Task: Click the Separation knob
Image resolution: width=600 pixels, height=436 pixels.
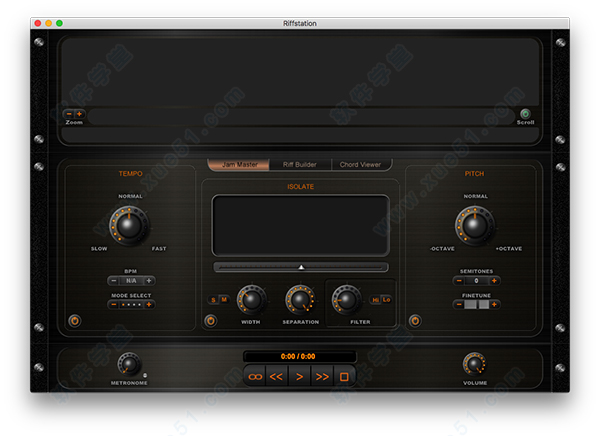Action: (x=300, y=300)
